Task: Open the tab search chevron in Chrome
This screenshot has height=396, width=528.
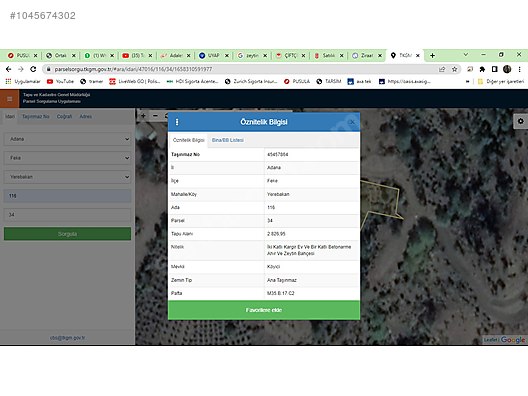Action: coord(466,55)
